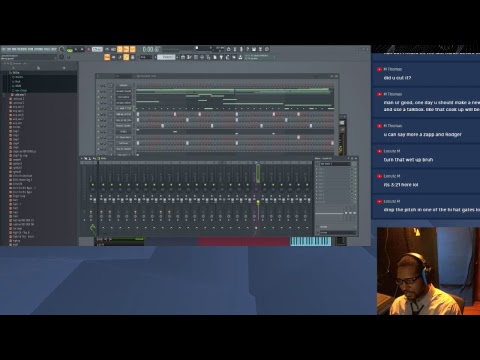Click the Channel rack title menu arrow
Viewport: 480px width, 360px height.
coord(98,76)
